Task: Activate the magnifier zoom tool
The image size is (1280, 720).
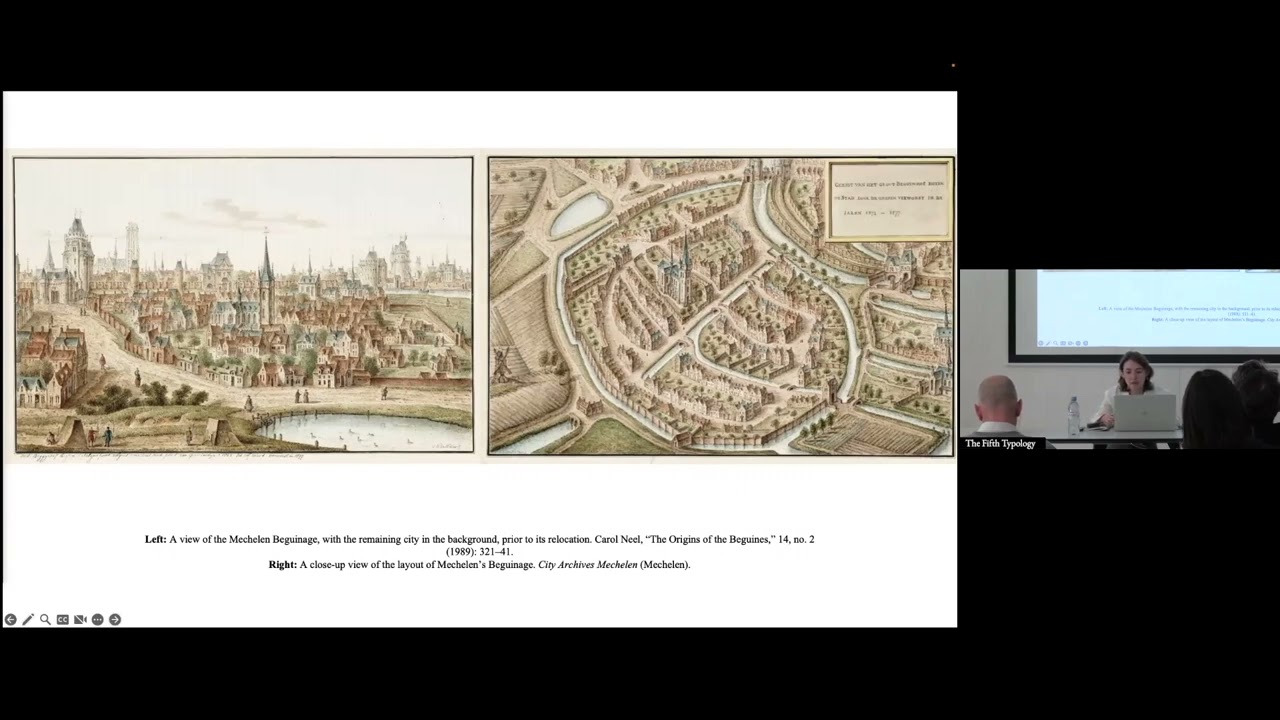Action: tap(45, 620)
